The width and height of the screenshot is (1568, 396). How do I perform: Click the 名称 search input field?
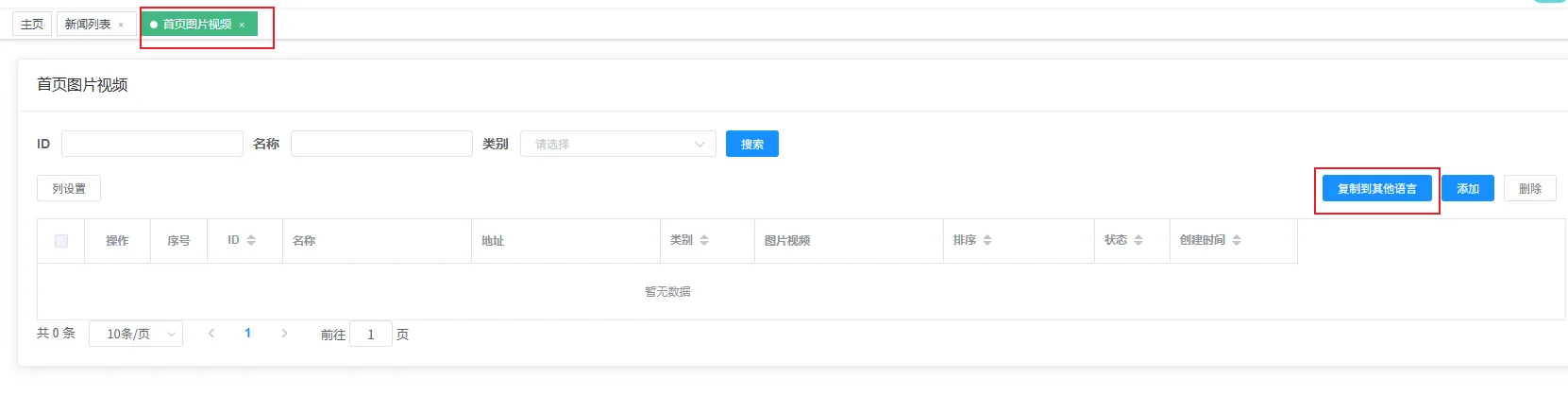[381, 144]
